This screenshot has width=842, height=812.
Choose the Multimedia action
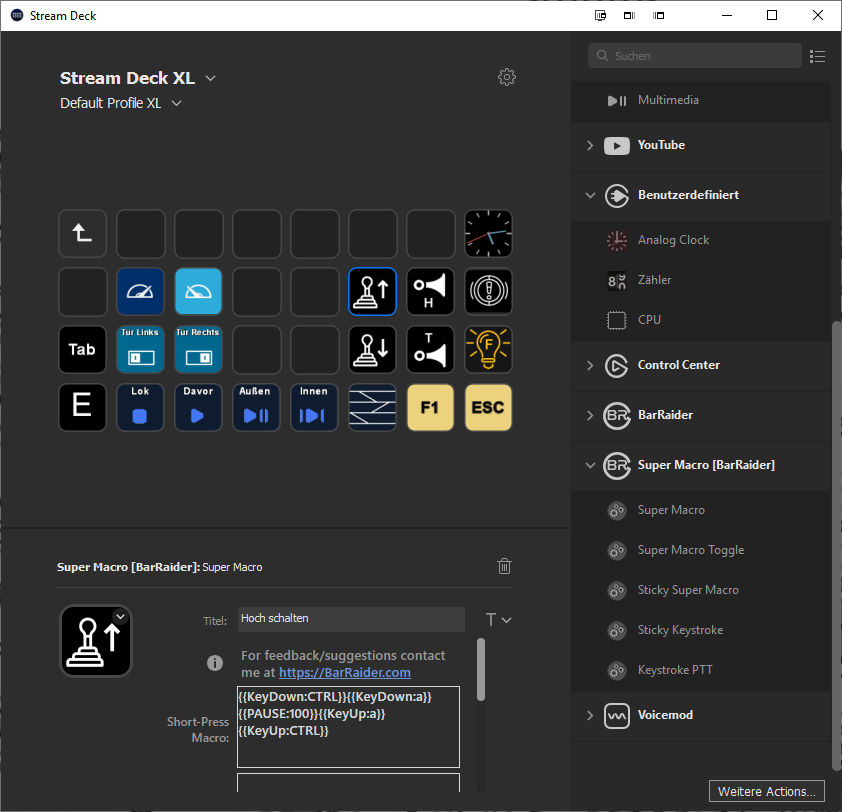click(701, 100)
